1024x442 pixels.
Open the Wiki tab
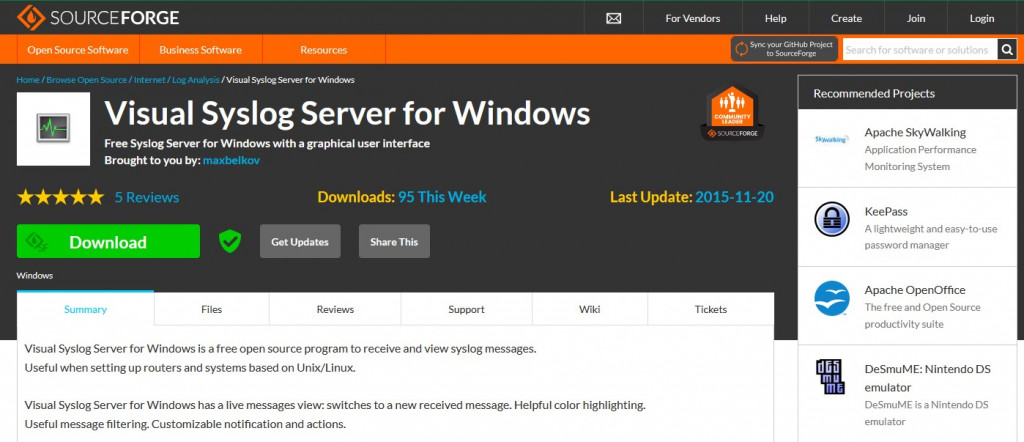(x=590, y=309)
